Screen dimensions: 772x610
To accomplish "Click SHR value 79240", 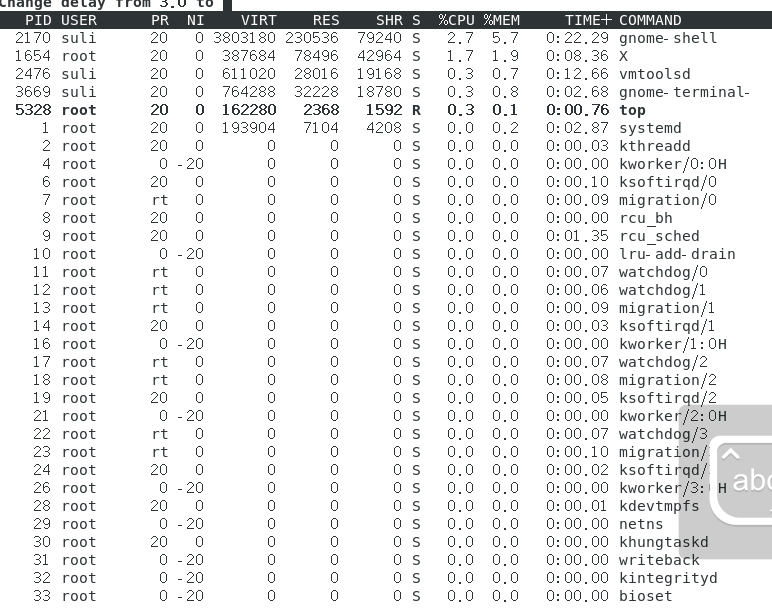I will click(380, 38).
